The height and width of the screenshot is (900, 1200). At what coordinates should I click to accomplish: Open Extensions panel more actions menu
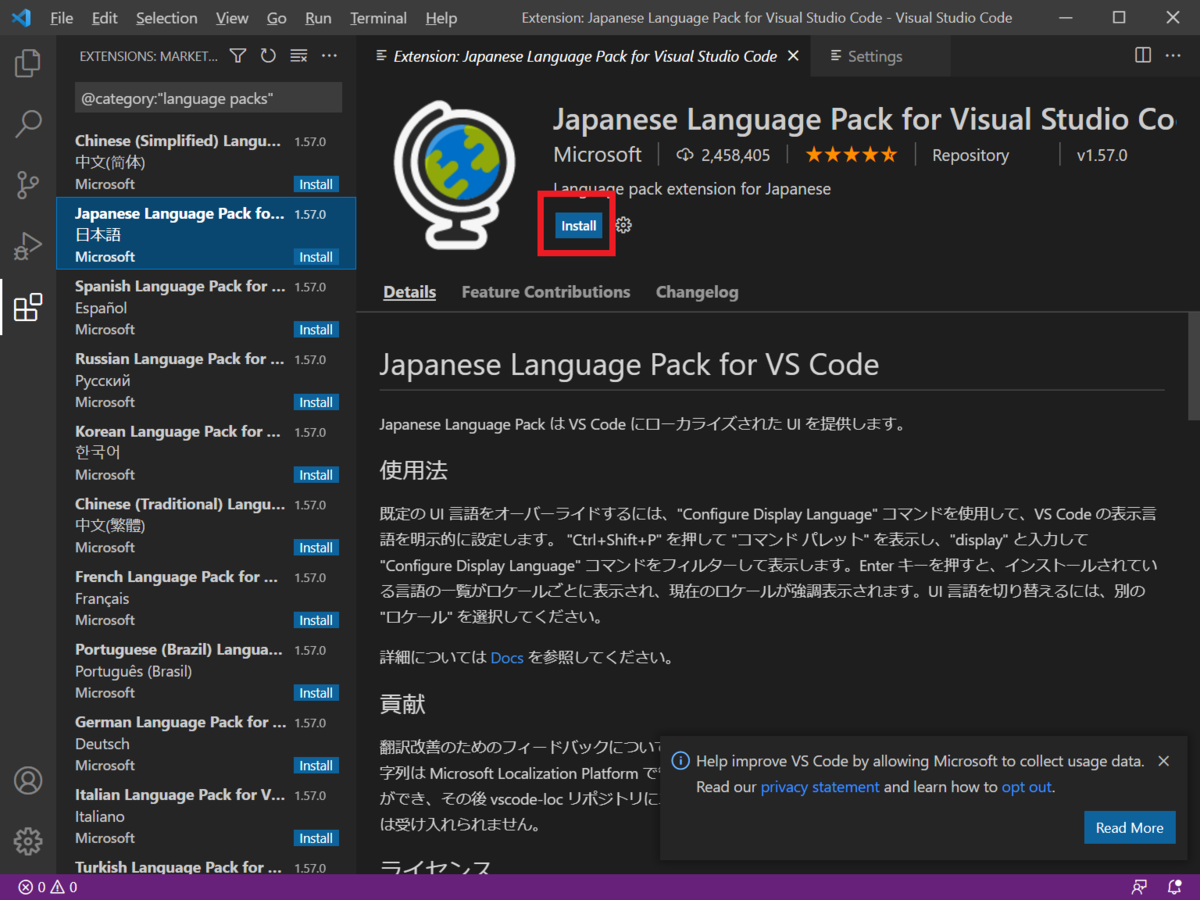tap(329, 56)
